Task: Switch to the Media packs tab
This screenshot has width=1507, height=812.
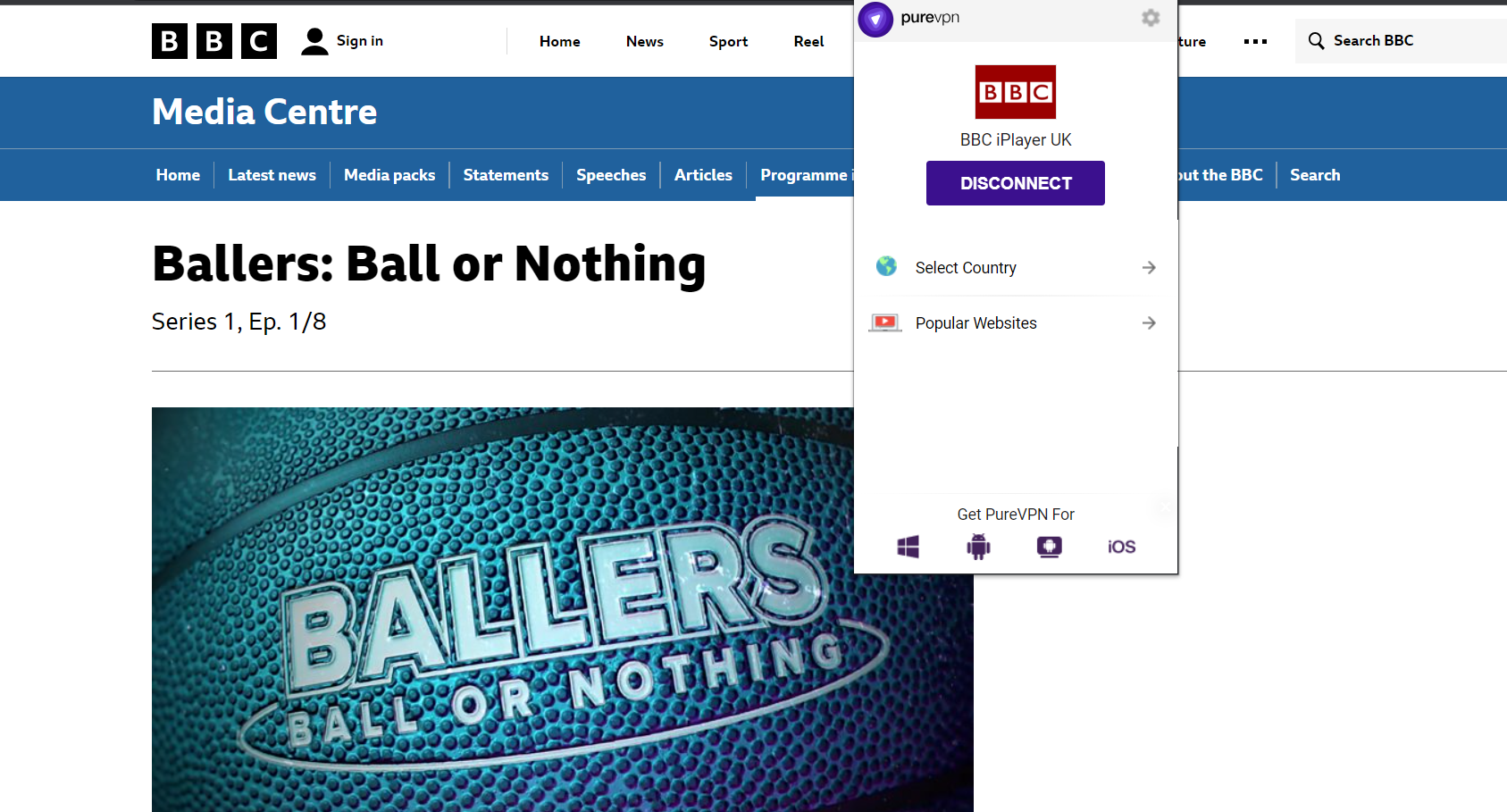Action: [389, 175]
